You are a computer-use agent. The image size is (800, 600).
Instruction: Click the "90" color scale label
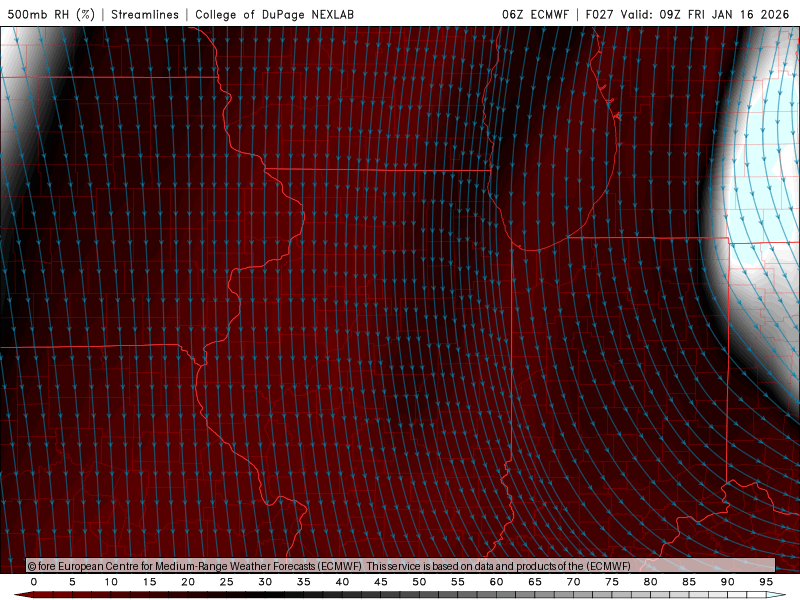pos(727,582)
